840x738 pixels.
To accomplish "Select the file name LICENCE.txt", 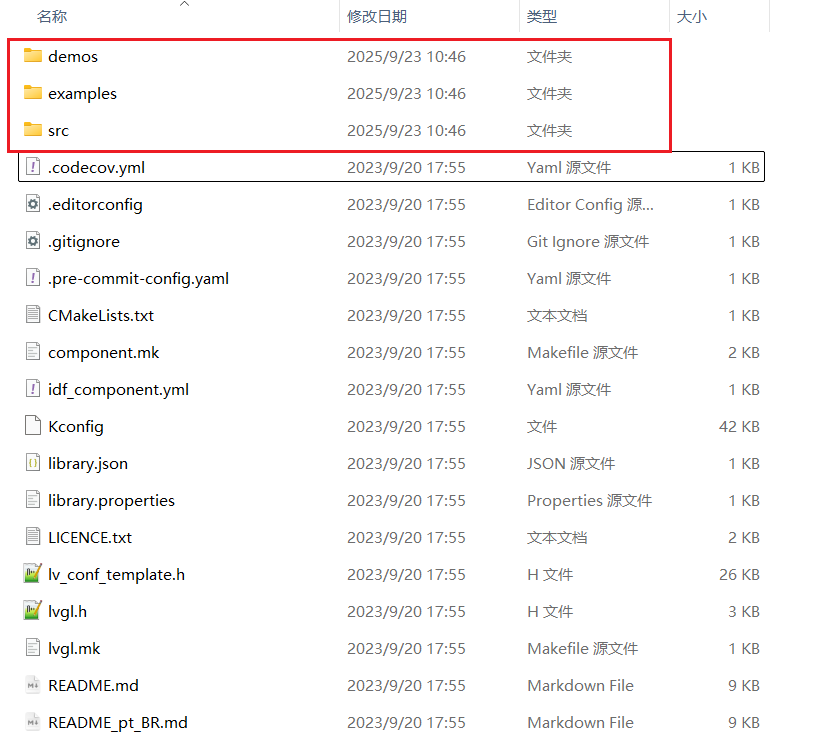I will [90, 537].
